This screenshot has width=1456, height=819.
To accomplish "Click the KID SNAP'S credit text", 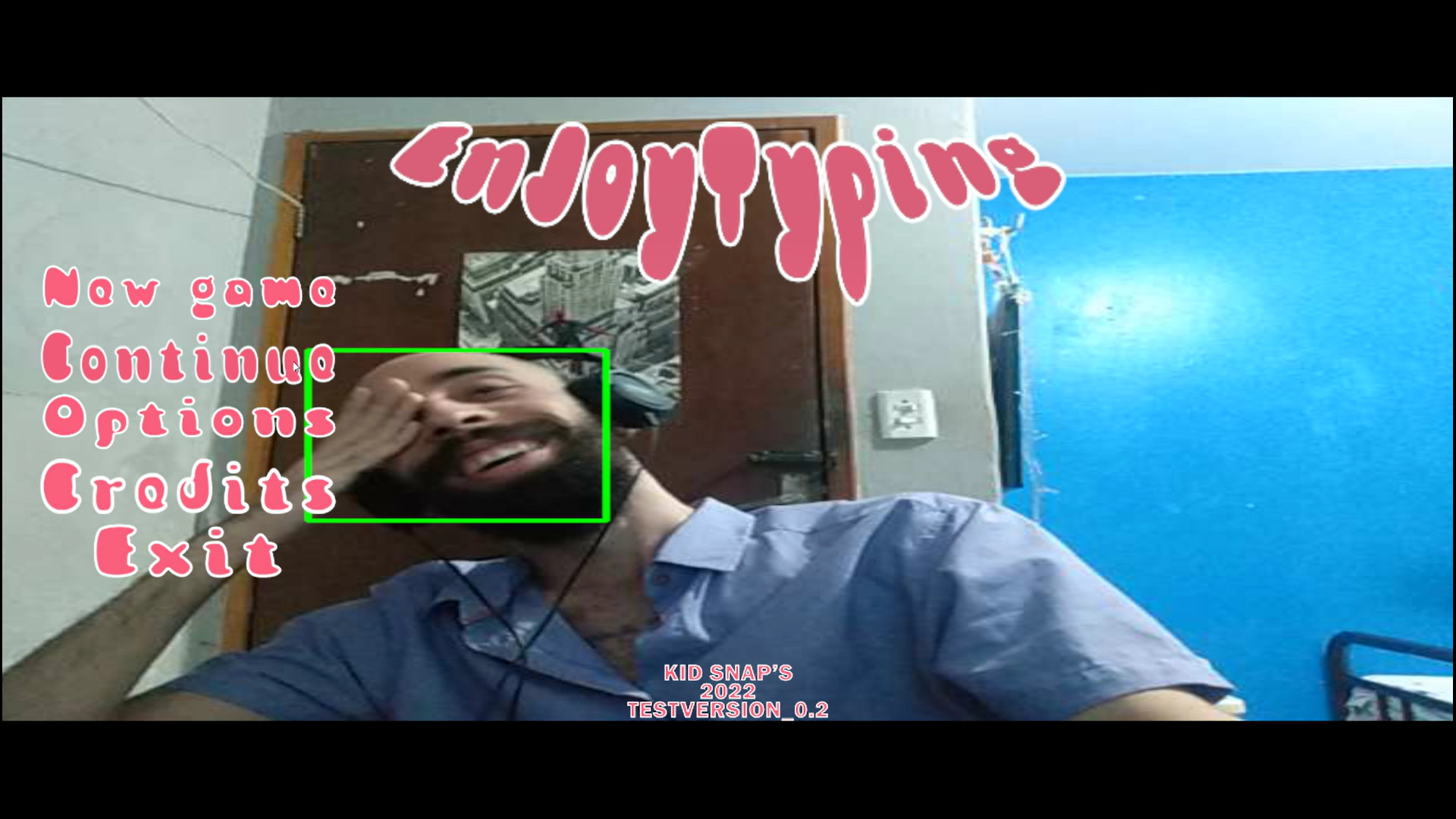I will point(729,673).
